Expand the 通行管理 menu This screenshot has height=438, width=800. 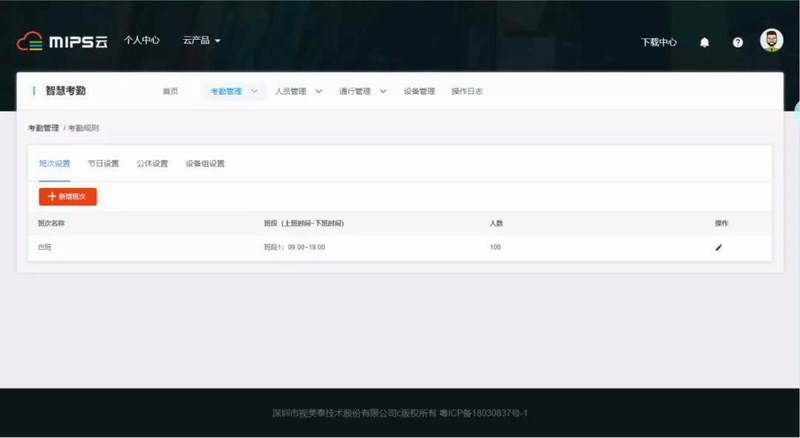tap(362, 91)
